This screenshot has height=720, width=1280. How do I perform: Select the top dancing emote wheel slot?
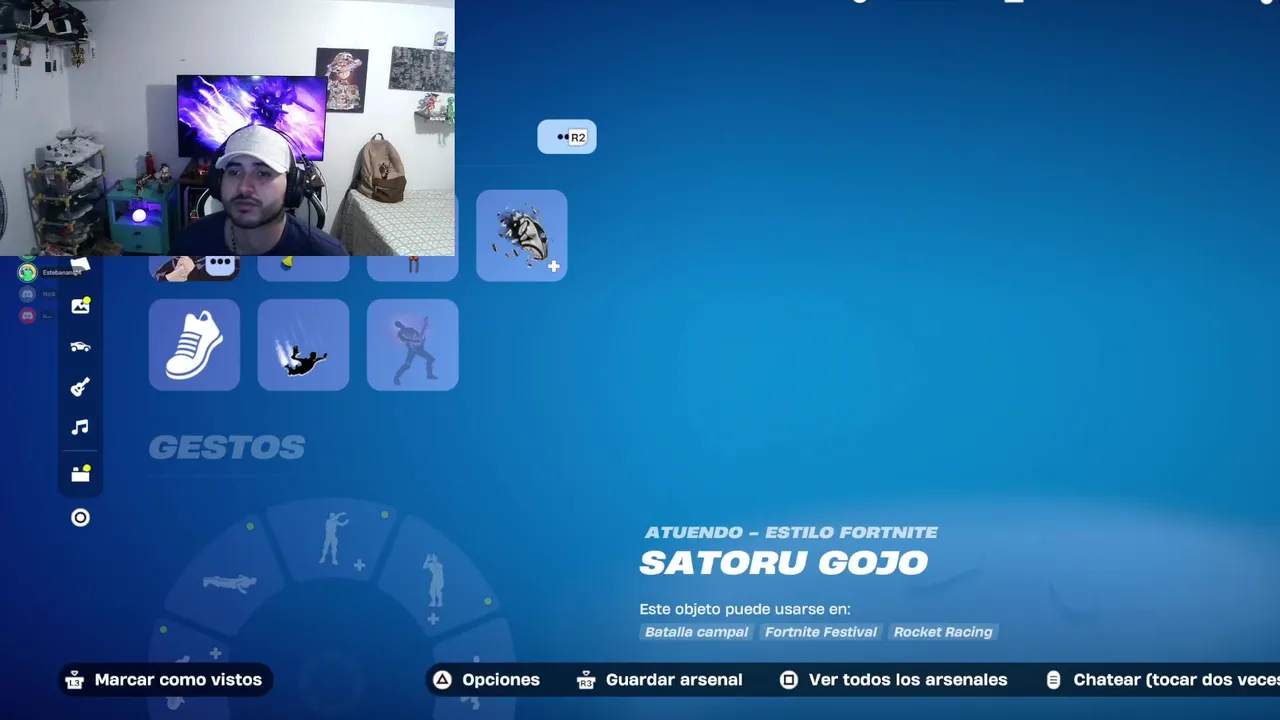pos(333,538)
